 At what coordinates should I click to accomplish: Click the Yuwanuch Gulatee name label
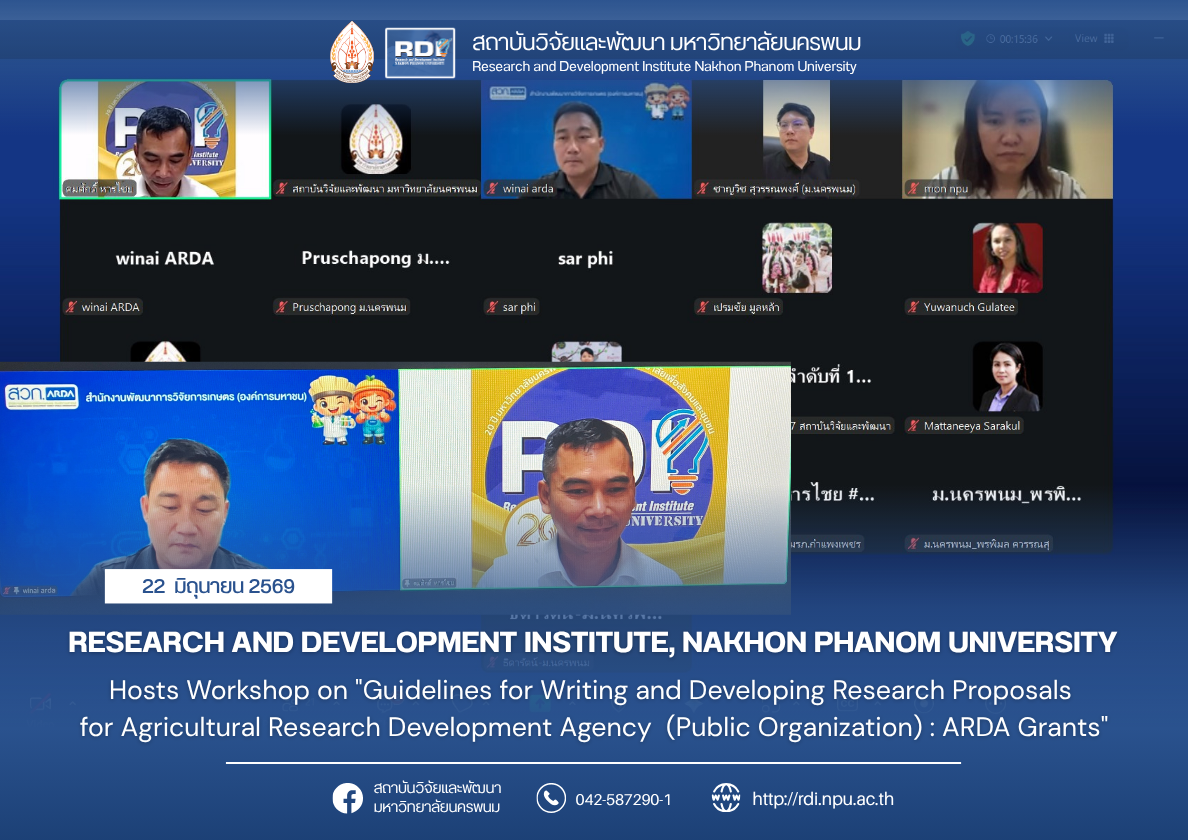(x=969, y=307)
